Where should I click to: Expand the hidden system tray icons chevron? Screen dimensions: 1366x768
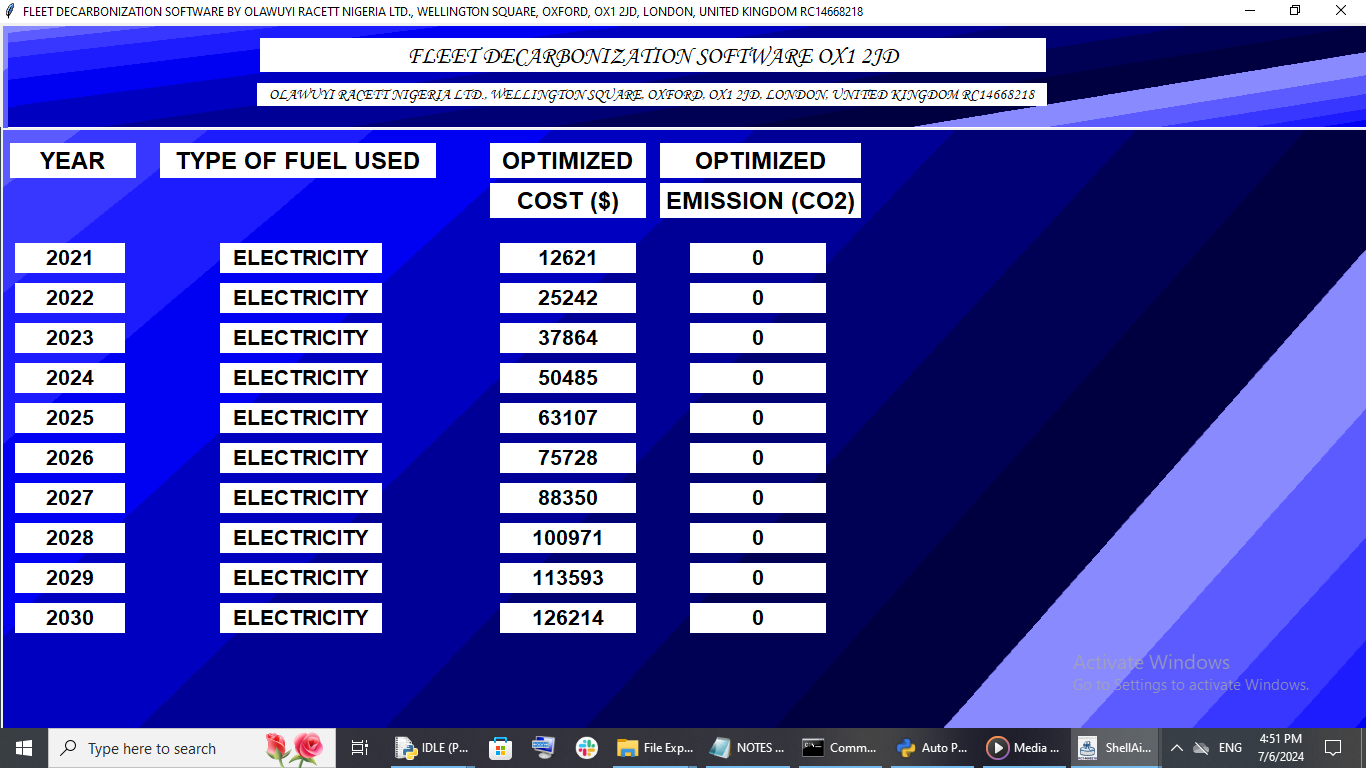tap(1176, 748)
